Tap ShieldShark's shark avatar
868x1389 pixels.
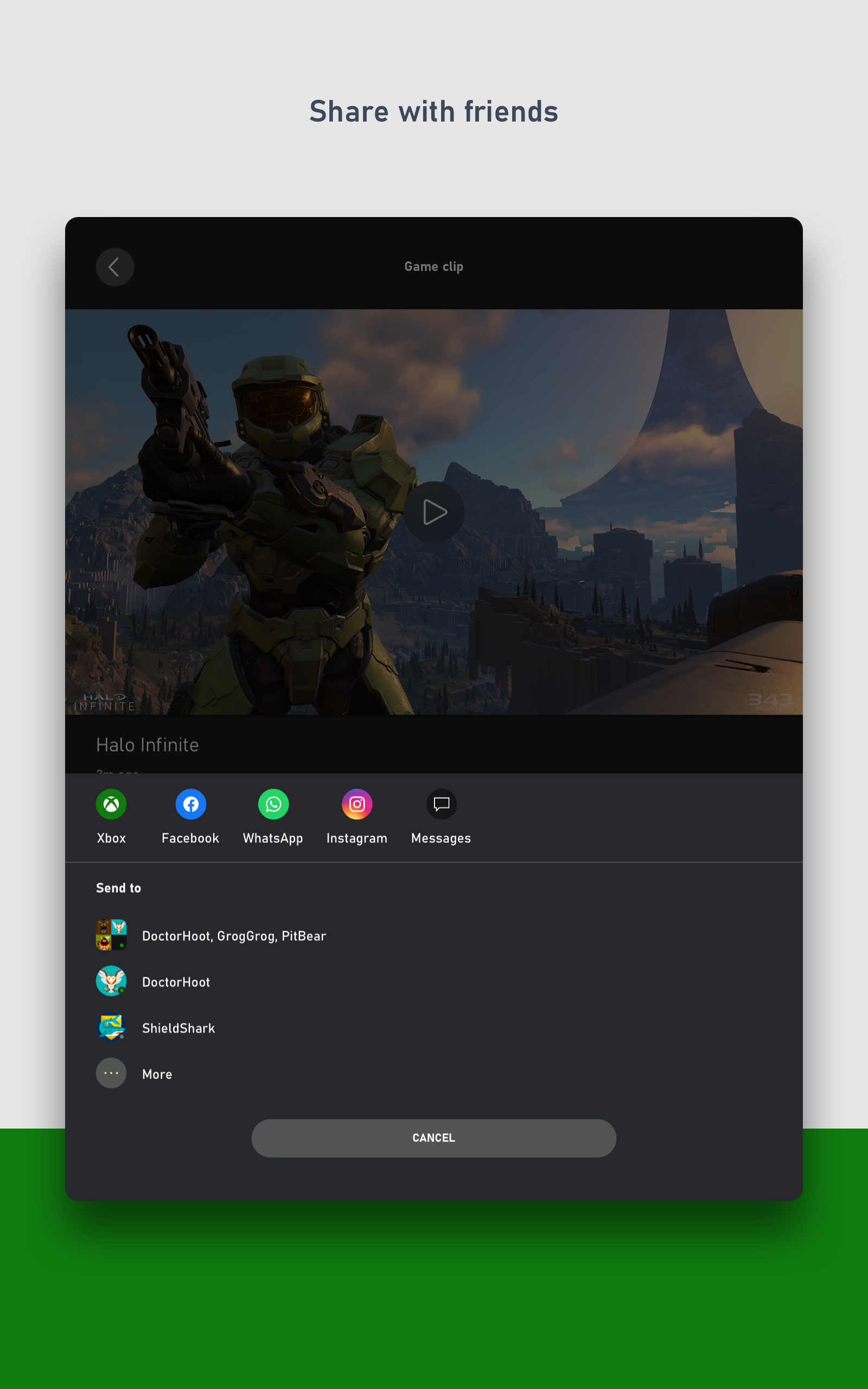click(111, 1027)
